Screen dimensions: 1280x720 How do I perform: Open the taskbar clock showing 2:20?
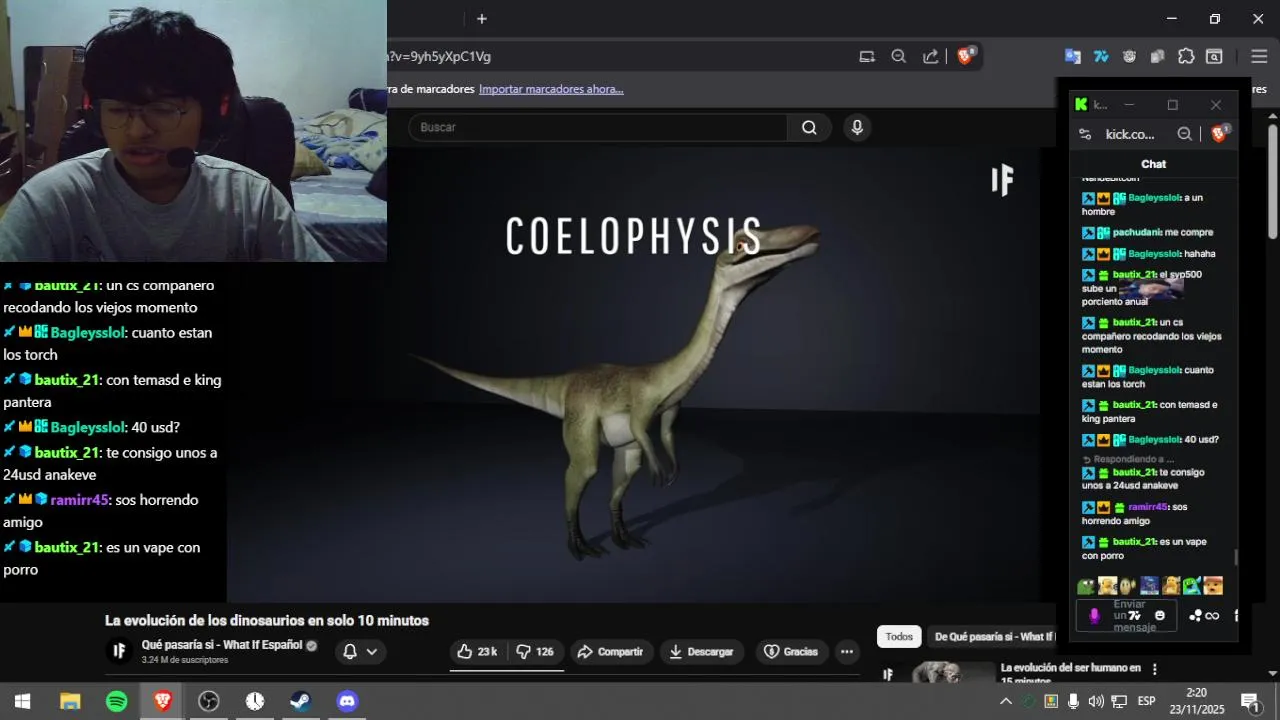pyautogui.click(x=1196, y=701)
